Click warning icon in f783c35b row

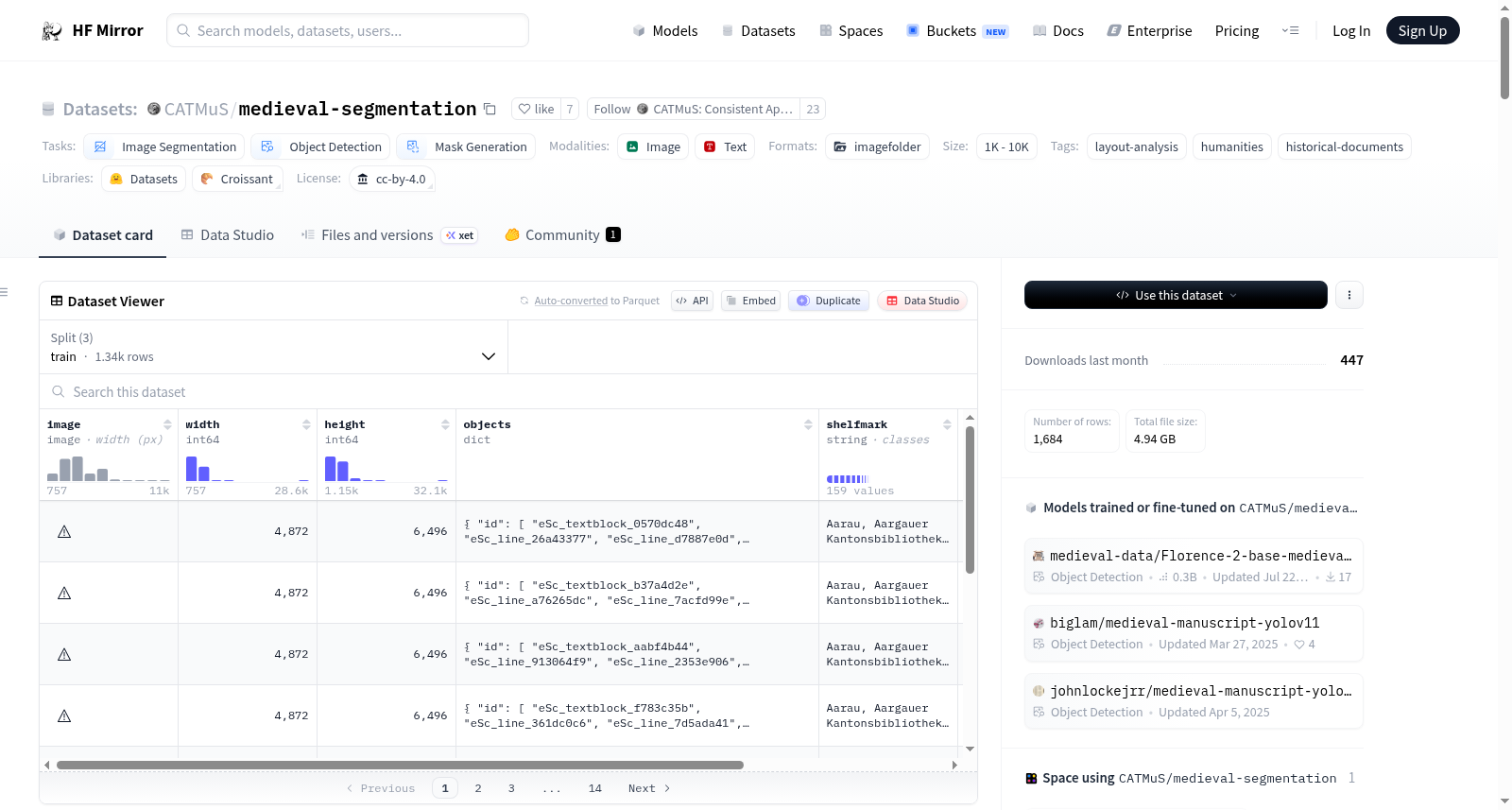[64, 716]
